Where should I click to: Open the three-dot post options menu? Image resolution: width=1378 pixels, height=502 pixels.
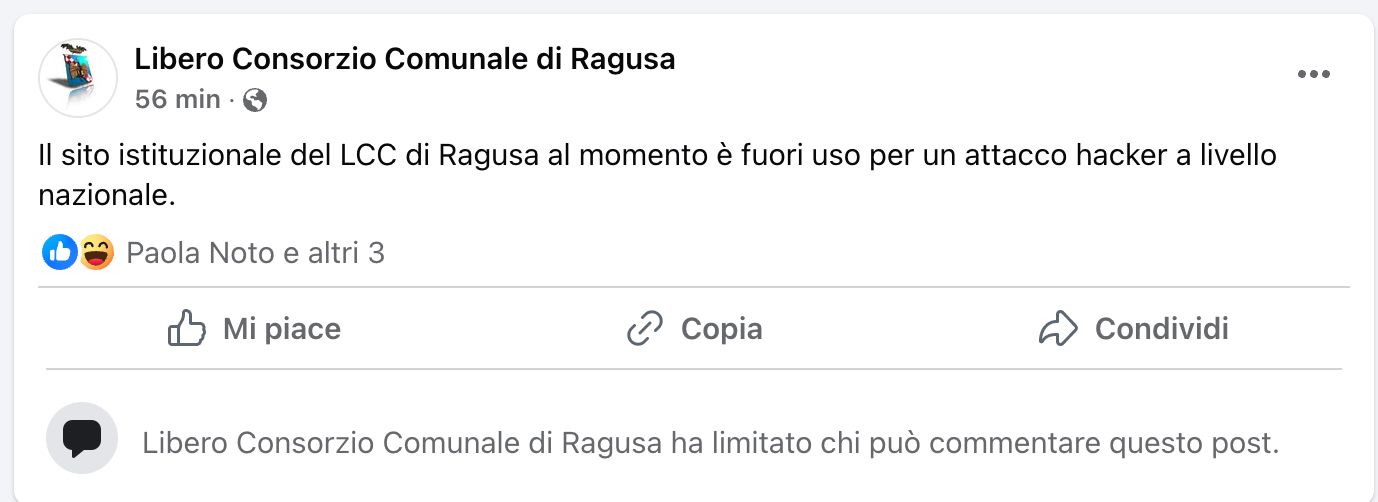1313,75
